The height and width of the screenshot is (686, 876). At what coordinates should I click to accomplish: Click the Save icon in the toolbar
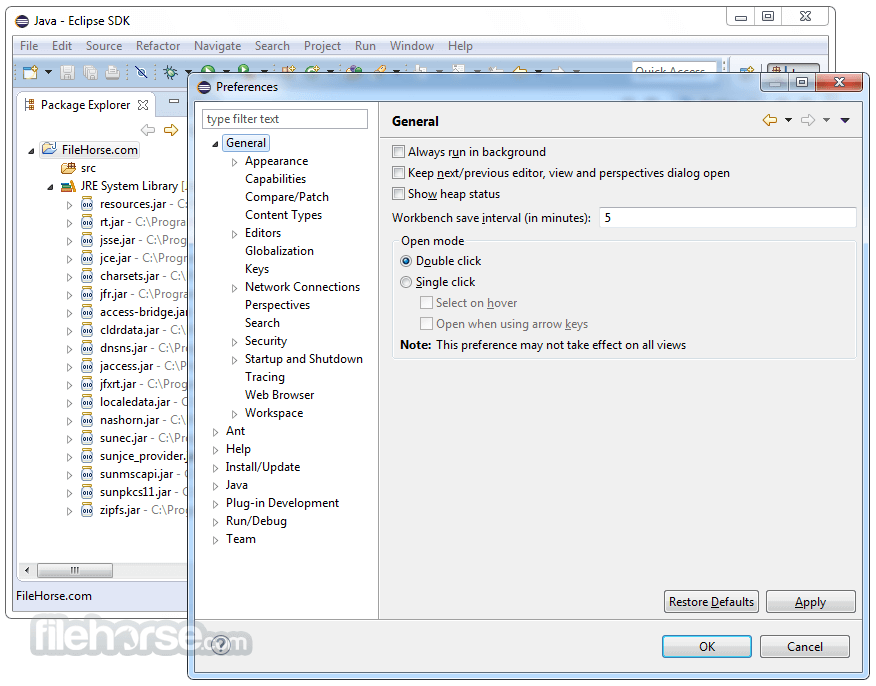click(x=65, y=72)
